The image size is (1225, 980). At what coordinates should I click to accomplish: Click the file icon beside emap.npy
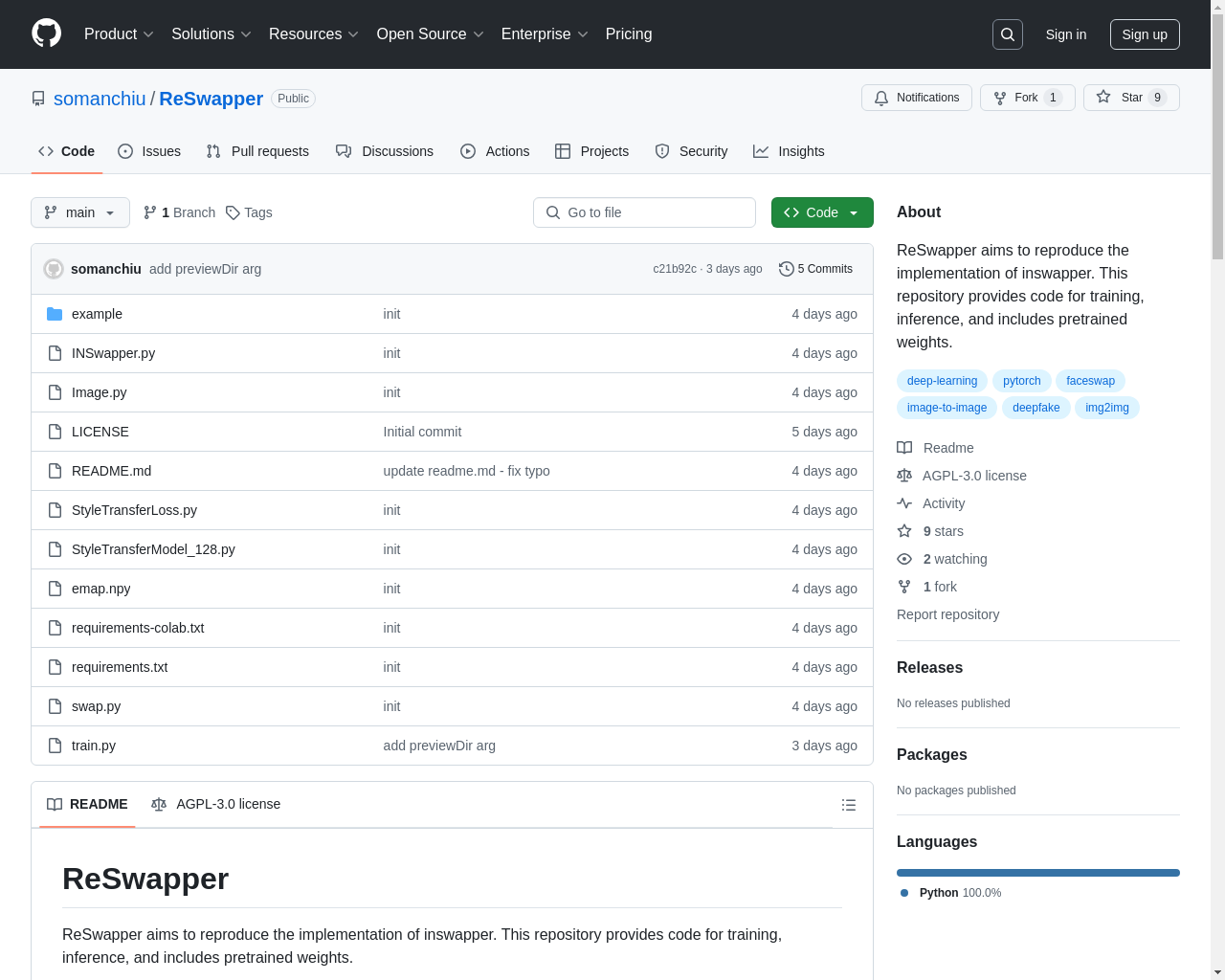click(55, 589)
